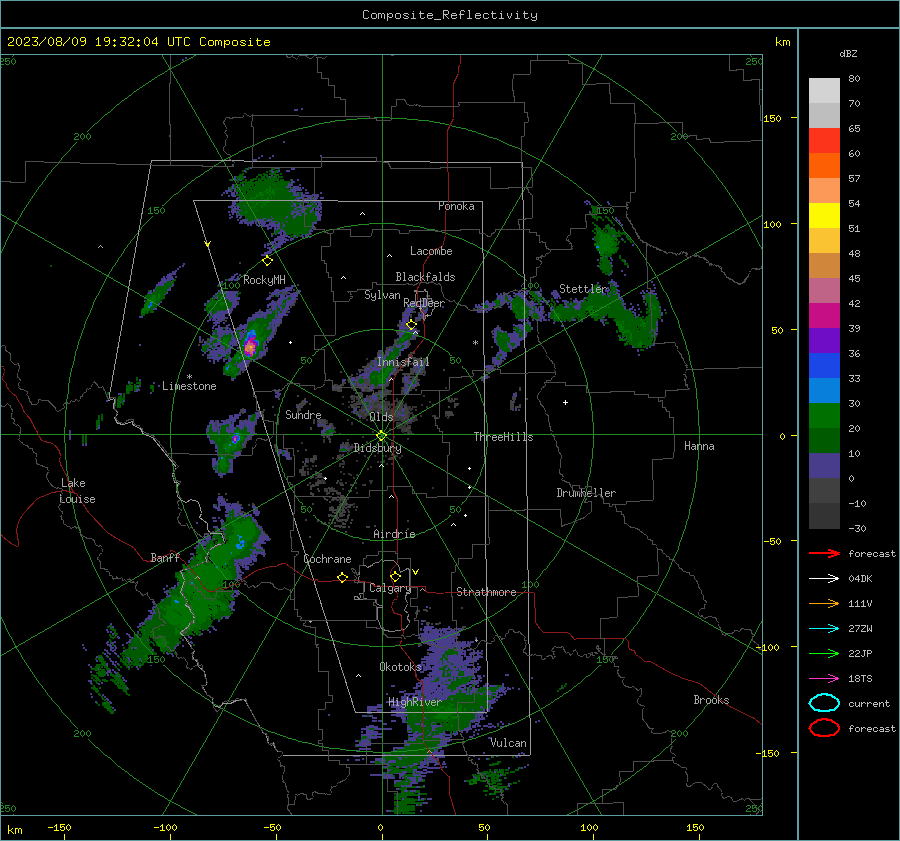Click the light blue swatch between 33 and 30 dBZ
The width and height of the screenshot is (900, 841).
(824, 390)
